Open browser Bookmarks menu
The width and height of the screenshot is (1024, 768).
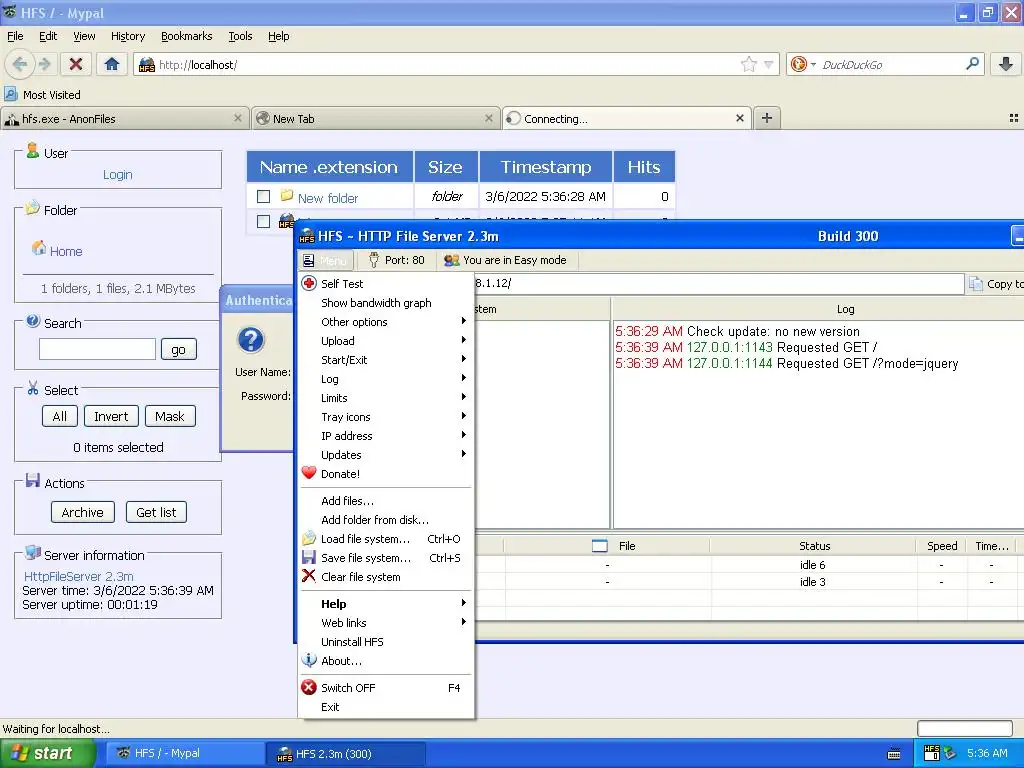[186, 36]
